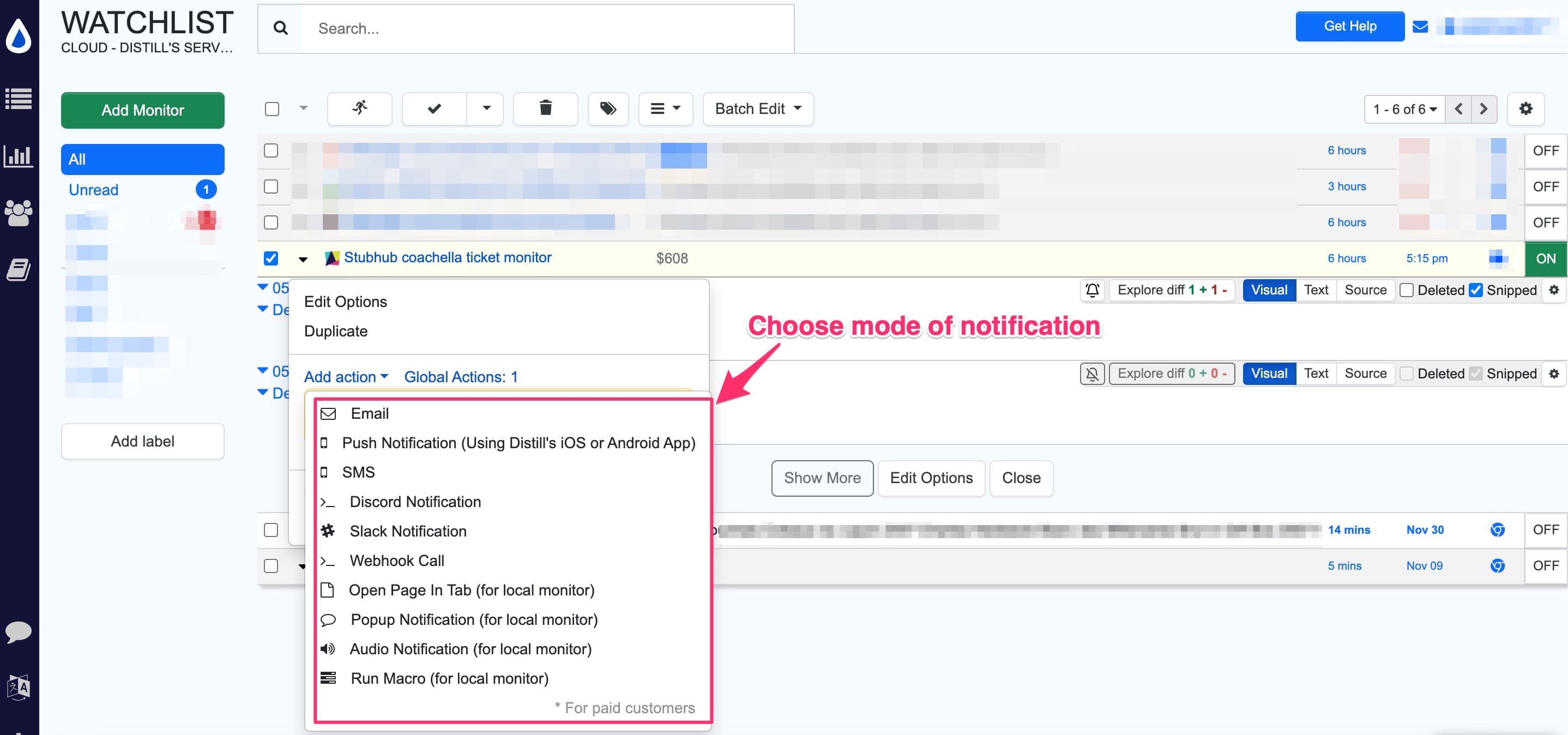This screenshot has width=1568, height=735.
Task: Switch to the Text diff tab
Action: [x=1317, y=291]
